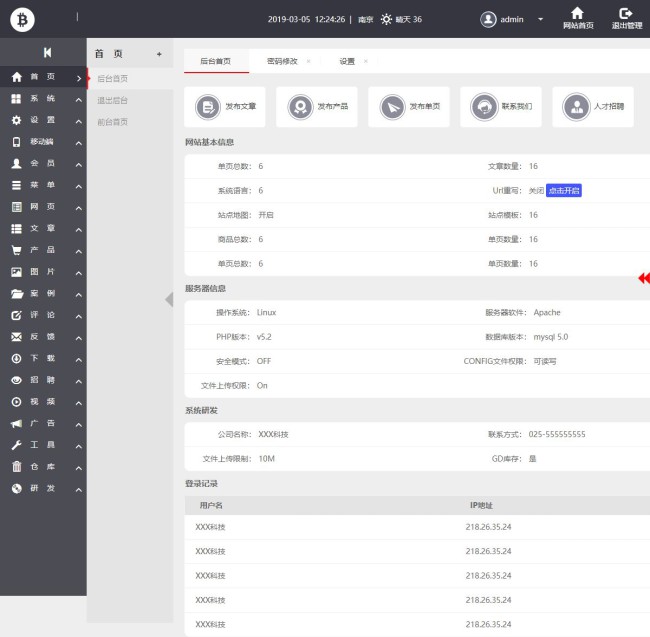Expand the 产品 menu chevron
This screenshot has height=637, width=650.
click(x=79, y=251)
